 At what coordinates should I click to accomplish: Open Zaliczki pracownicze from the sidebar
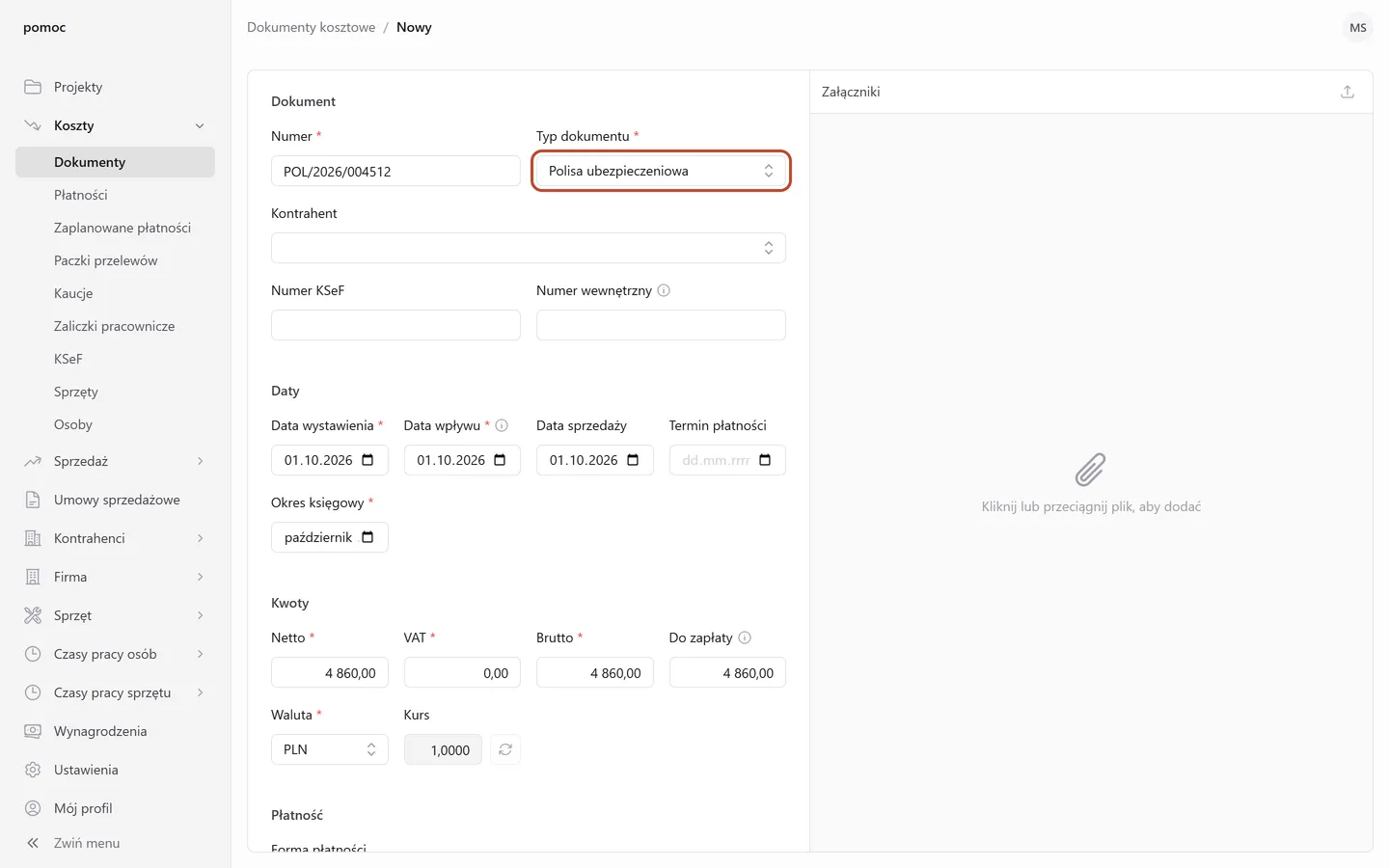(115, 326)
